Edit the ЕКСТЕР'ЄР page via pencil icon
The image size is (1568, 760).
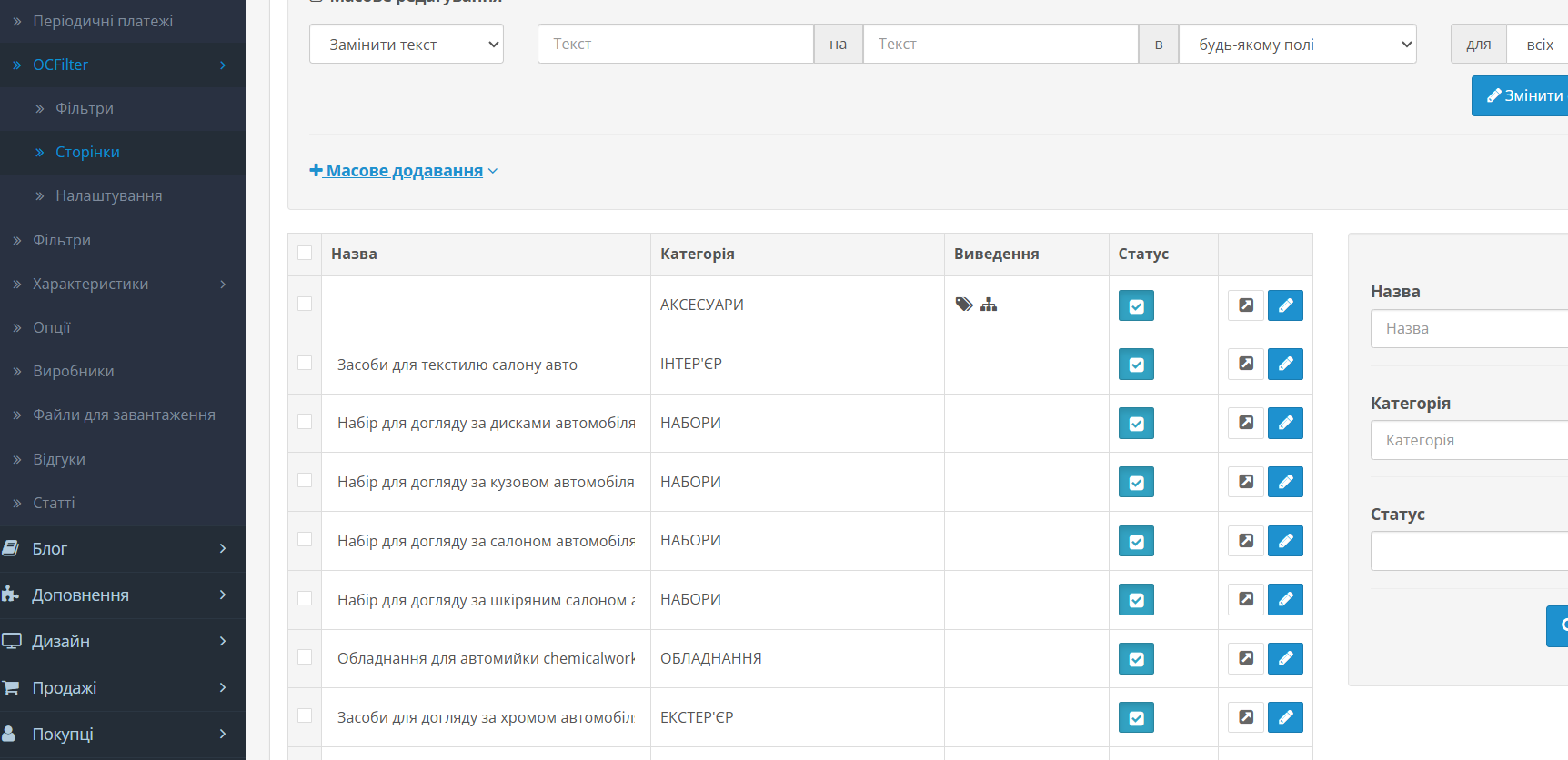tap(1285, 717)
